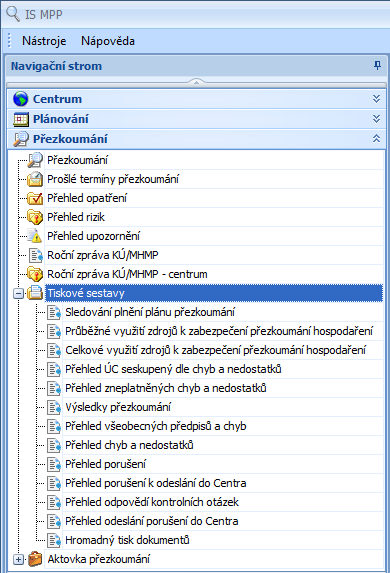The image size is (390, 573).
Task: Click the Hromadný tisk dokumentů icon
Action: tap(54, 540)
